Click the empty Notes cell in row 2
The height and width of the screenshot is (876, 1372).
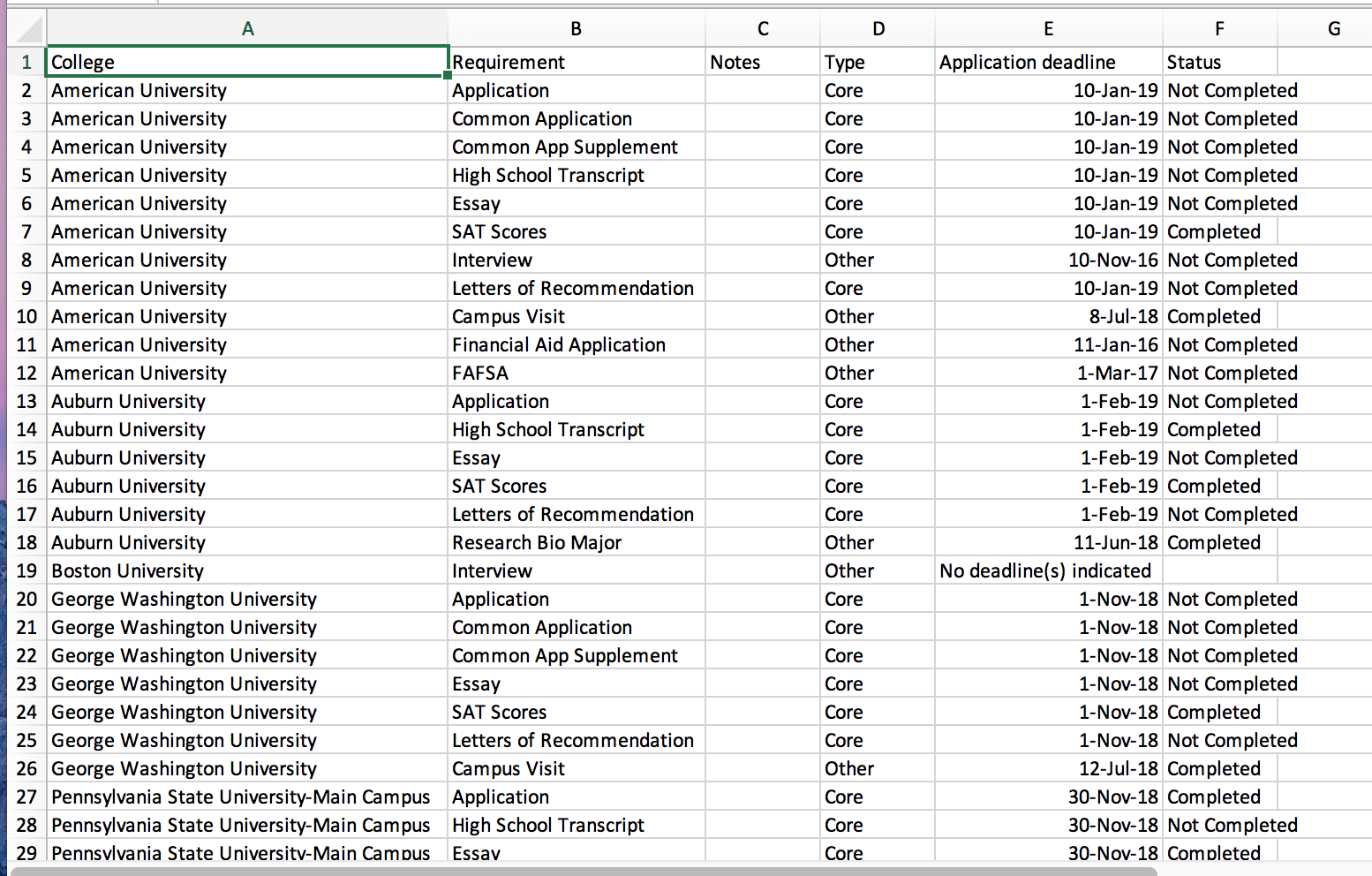tap(763, 90)
